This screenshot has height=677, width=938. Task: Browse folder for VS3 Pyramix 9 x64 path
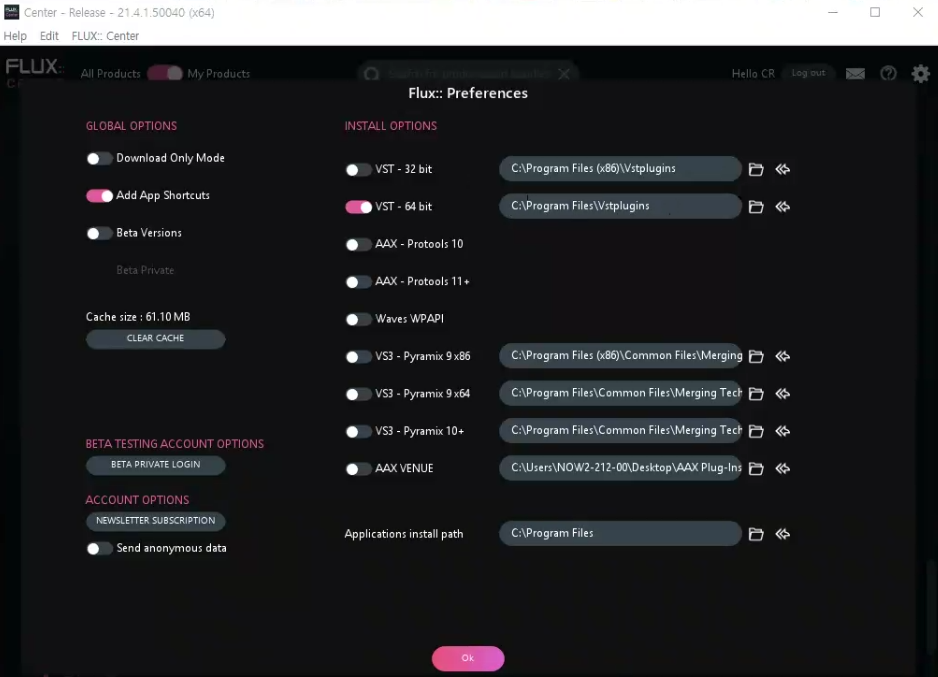[756, 394]
